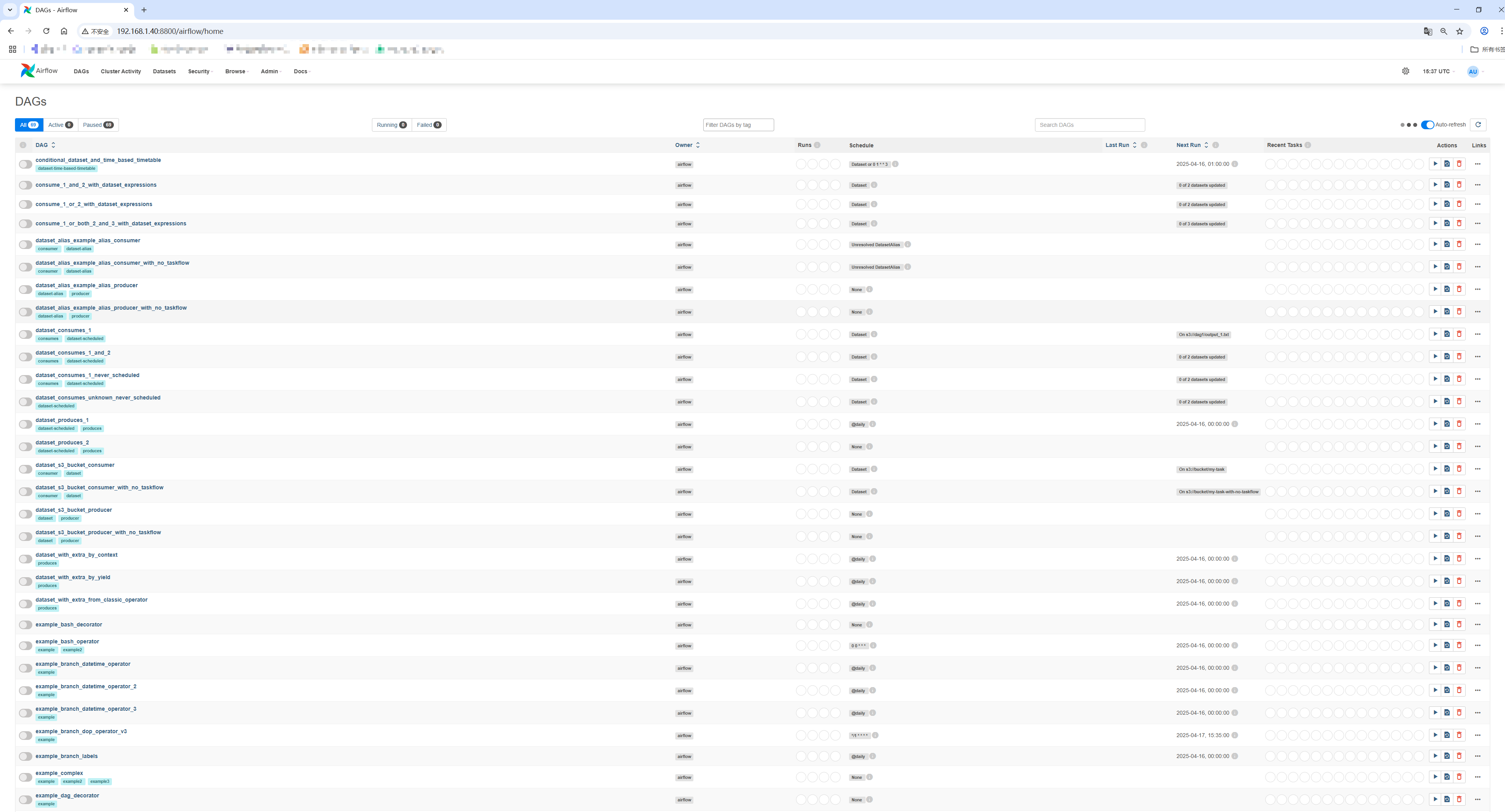This screenshot has width=1505, height=812.
Task: Click the info icon next to Runs header
Action: (817, 145)
